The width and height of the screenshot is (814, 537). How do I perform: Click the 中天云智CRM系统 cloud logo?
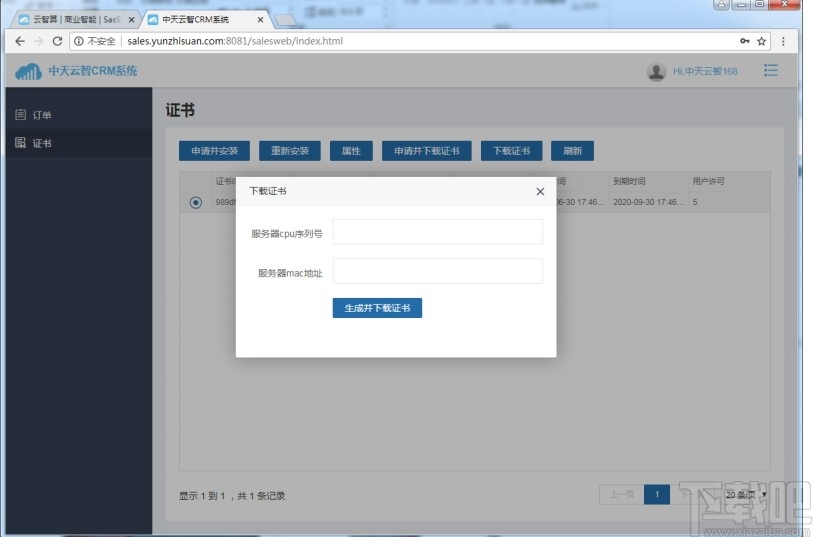click(x=28, y=71)
